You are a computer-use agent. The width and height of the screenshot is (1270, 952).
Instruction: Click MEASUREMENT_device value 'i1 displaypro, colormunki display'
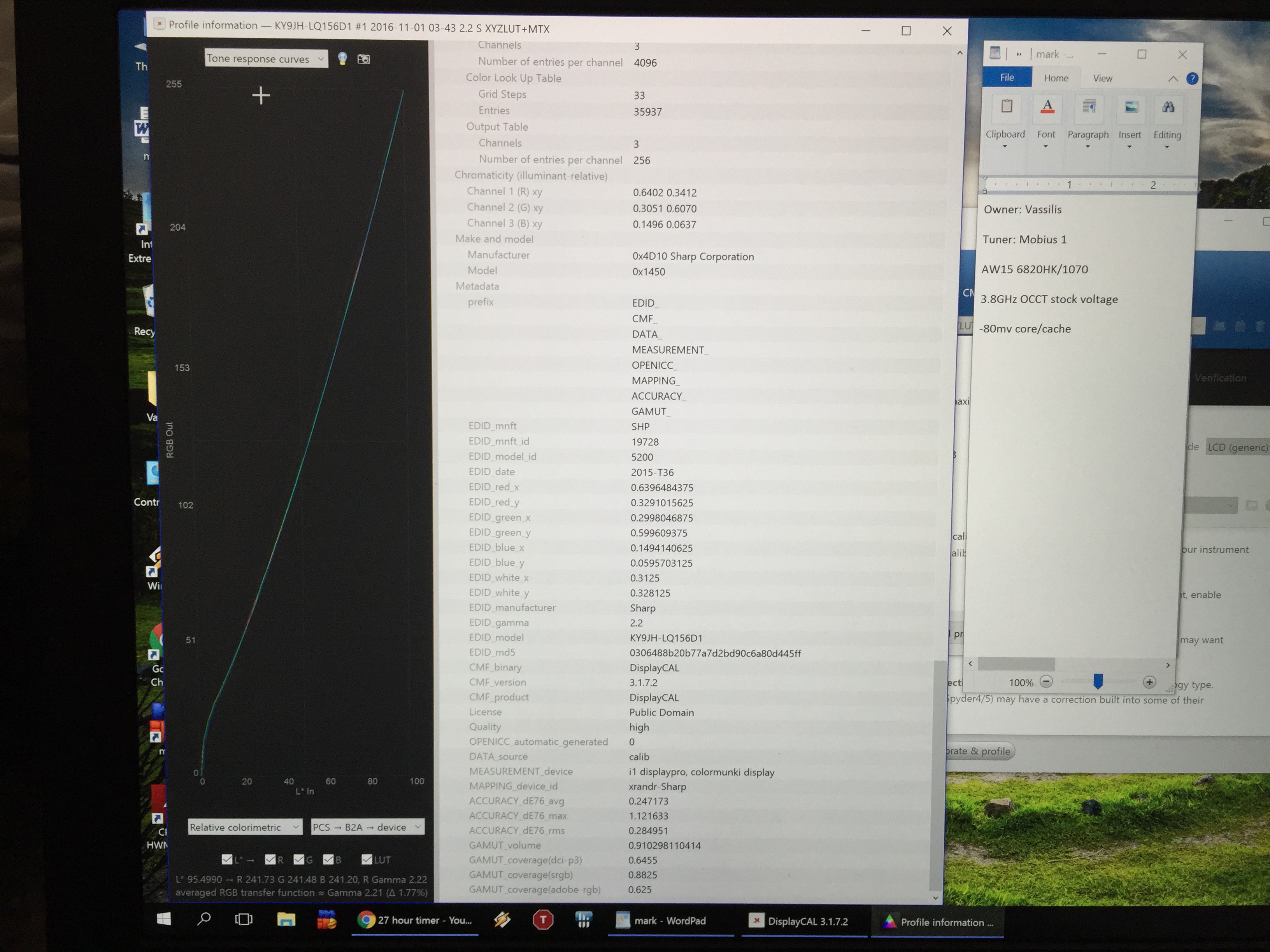[x=701, y=772]
